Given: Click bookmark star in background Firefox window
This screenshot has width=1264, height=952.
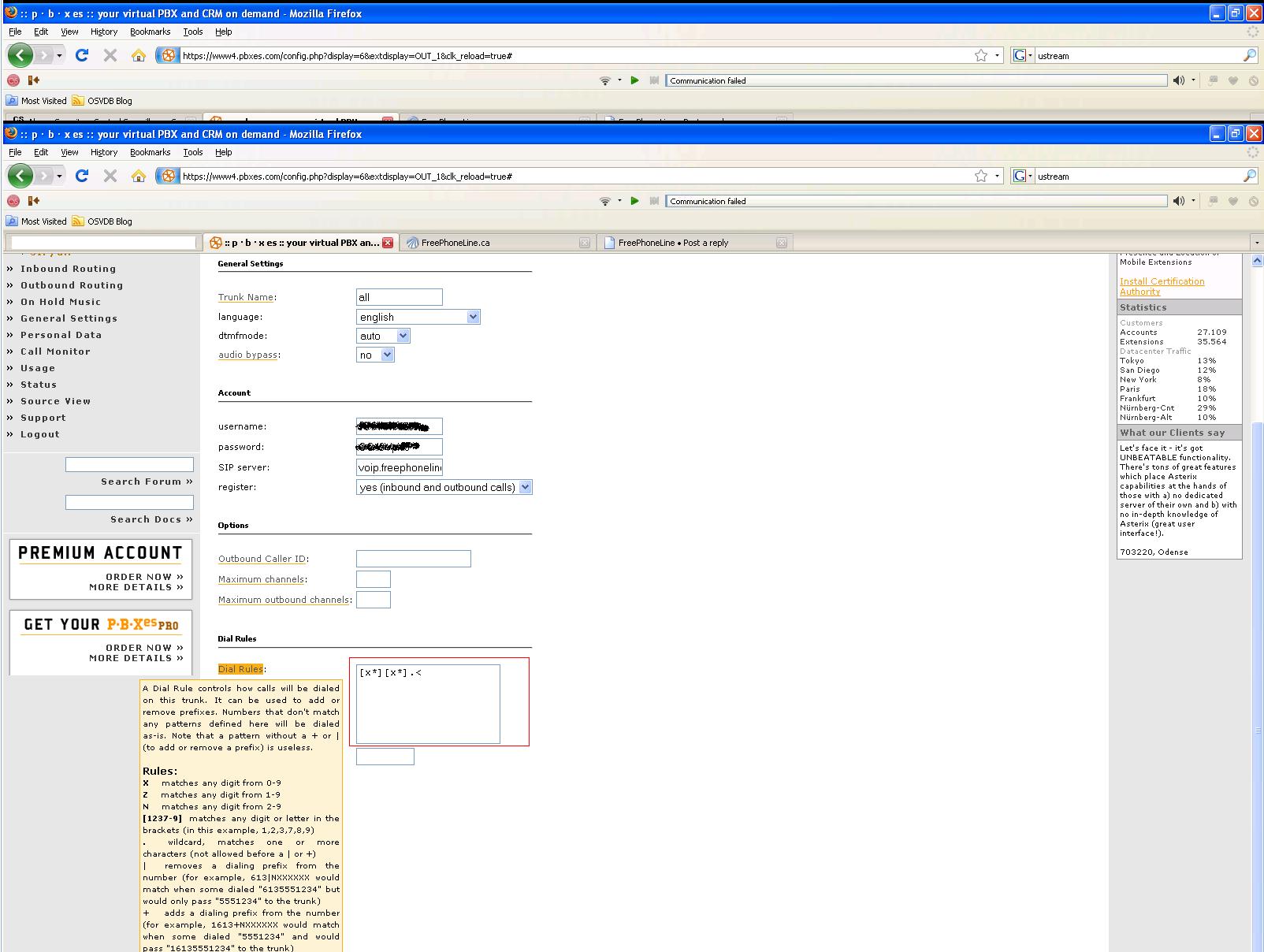Looking at the screenshot, I should pyautogui.click(x=981, y=55).
